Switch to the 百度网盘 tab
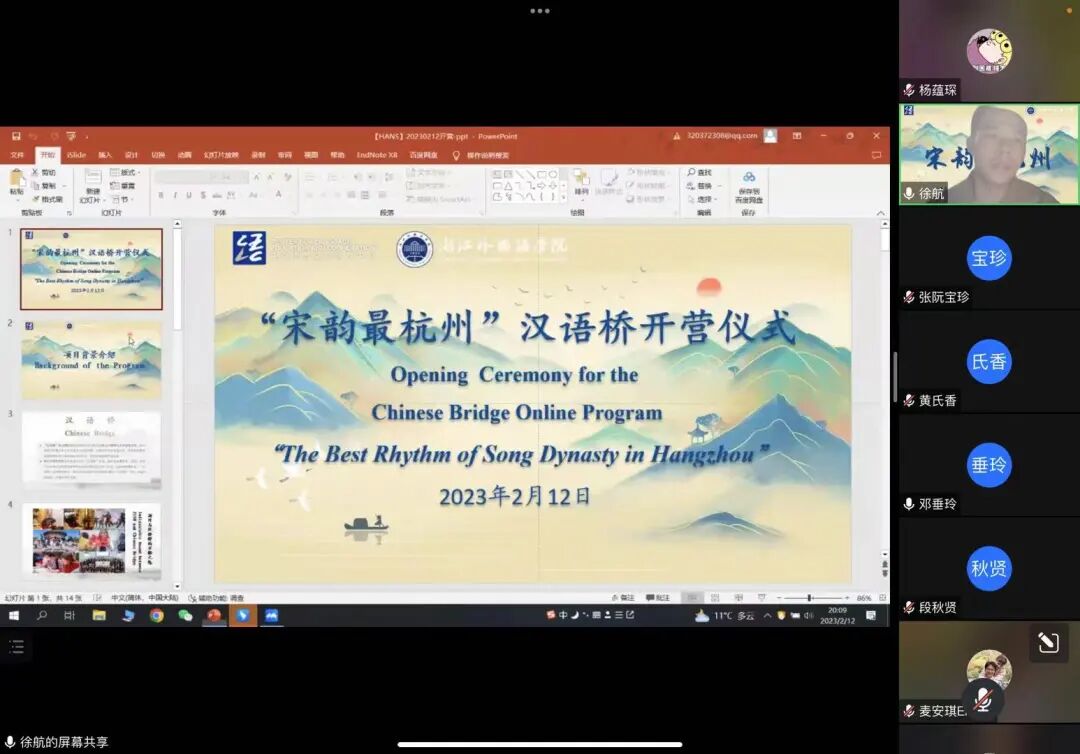 pyautogui.click(x=423, y=155)
